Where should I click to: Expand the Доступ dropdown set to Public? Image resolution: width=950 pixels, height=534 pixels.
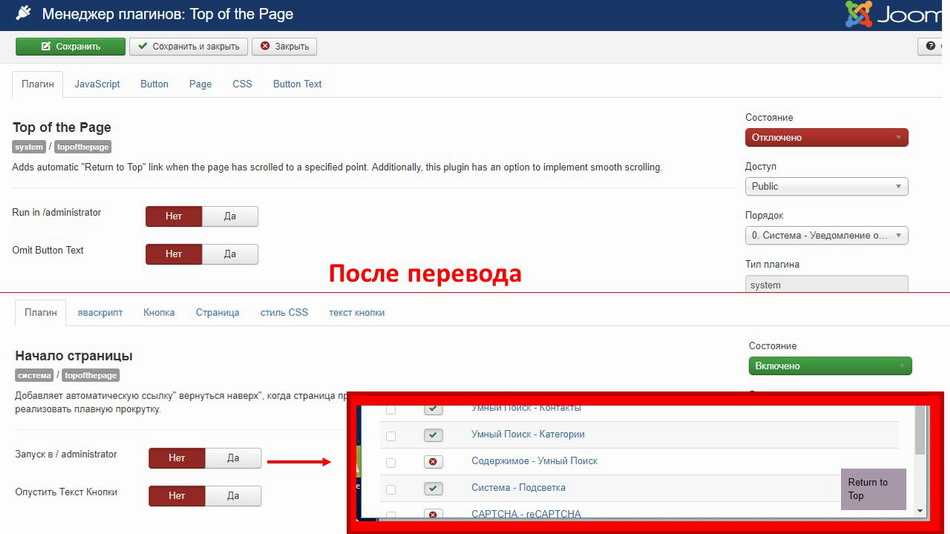point(826,186)
